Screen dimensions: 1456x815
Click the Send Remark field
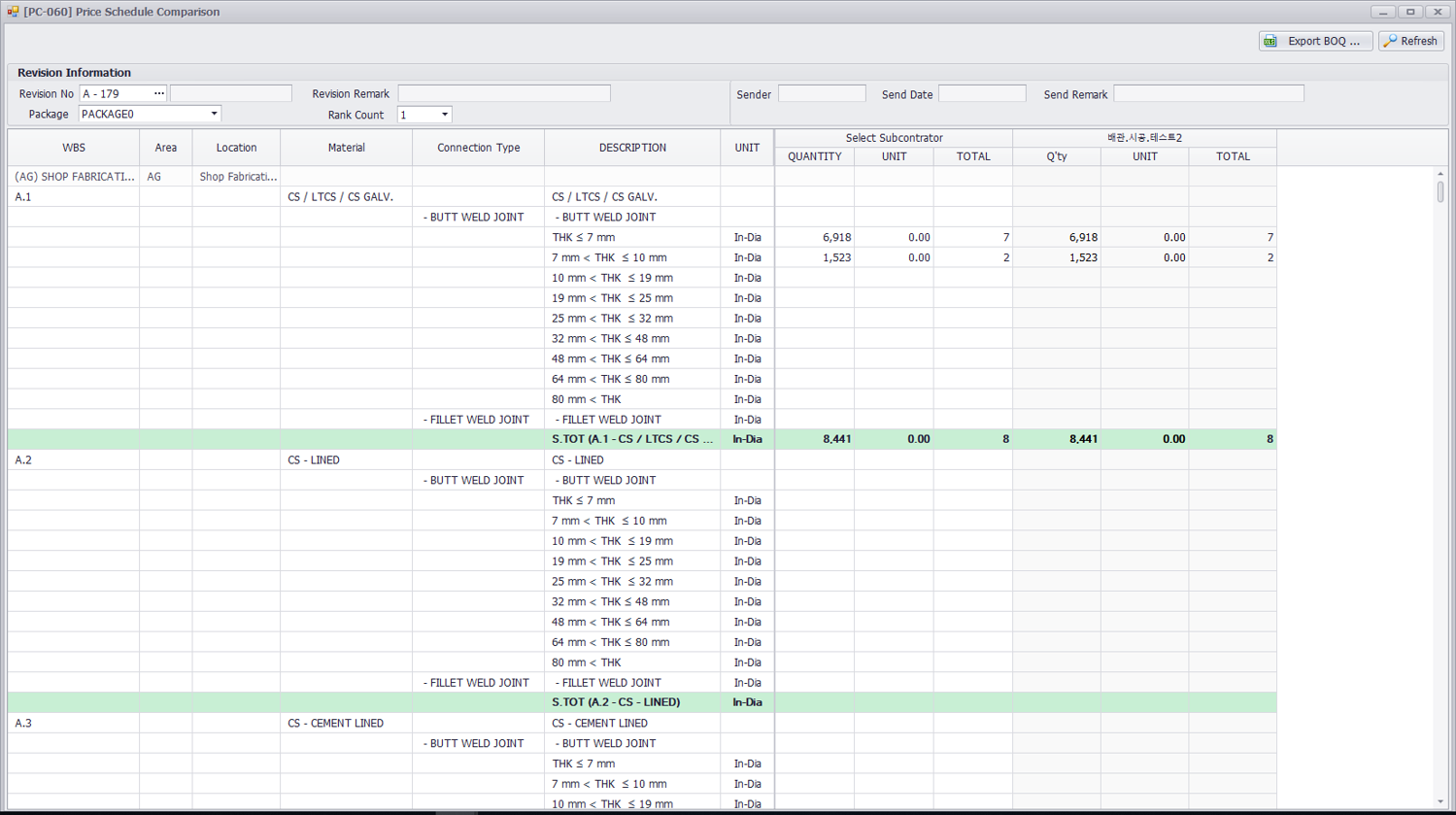pyautogui.click(x=1207, y=93)
